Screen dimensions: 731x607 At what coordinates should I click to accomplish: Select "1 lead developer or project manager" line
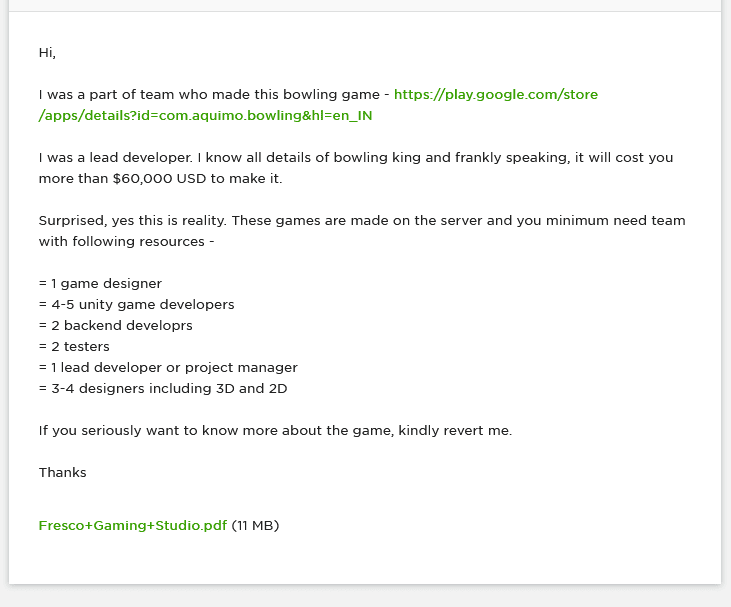(168, 368)
